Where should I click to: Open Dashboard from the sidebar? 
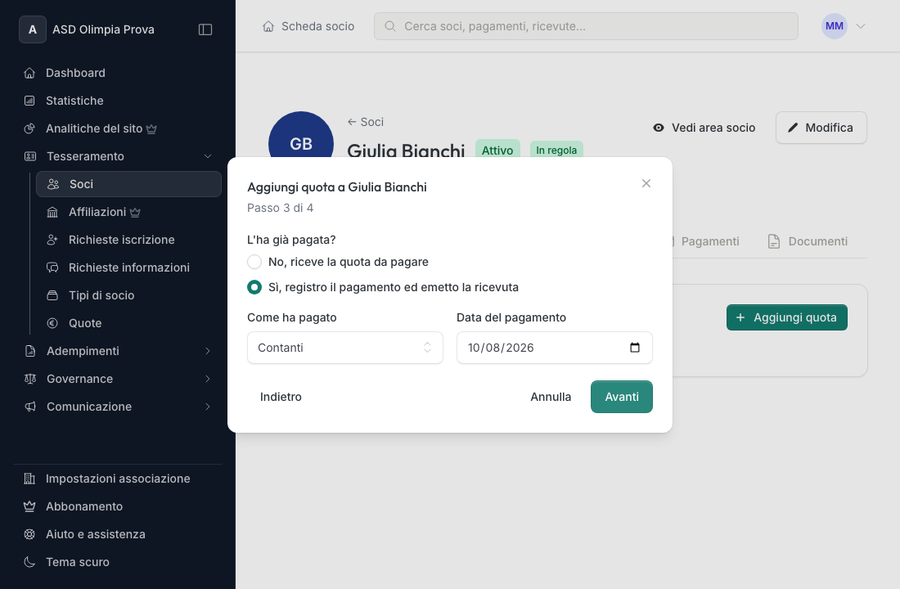pyautogui.click(x=118, y=73)
